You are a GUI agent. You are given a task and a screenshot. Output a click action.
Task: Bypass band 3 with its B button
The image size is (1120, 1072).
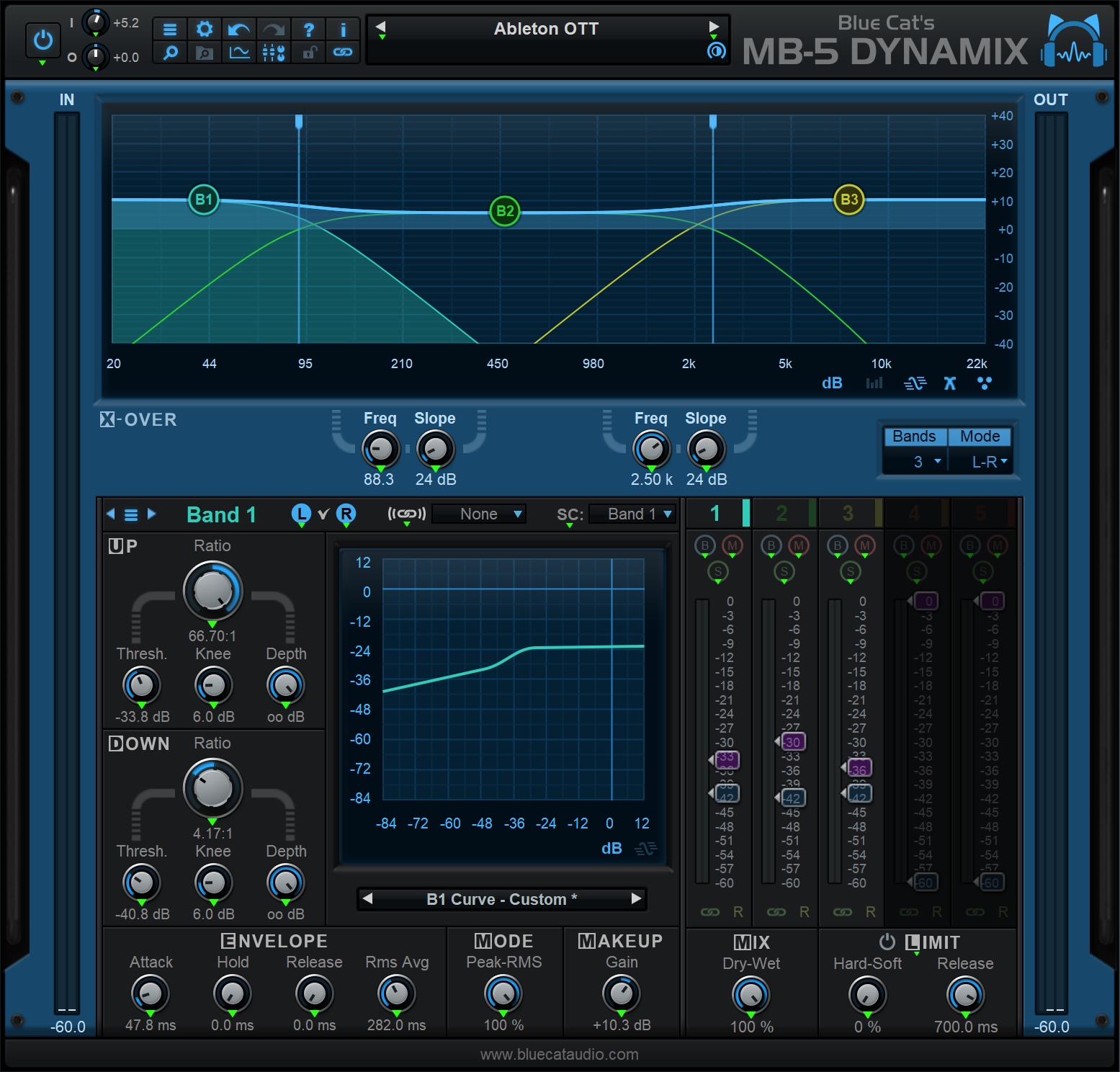pos(838,545)
